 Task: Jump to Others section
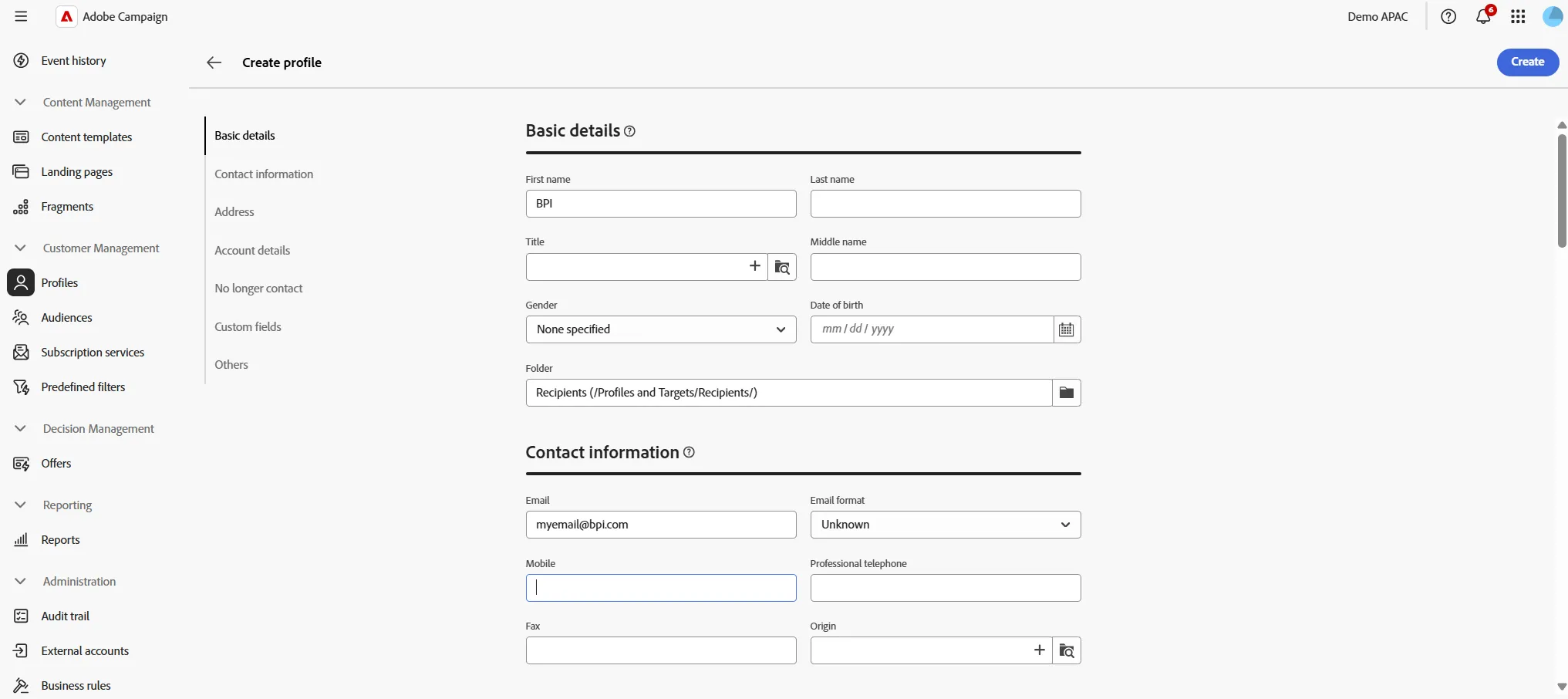click(231, 364)
